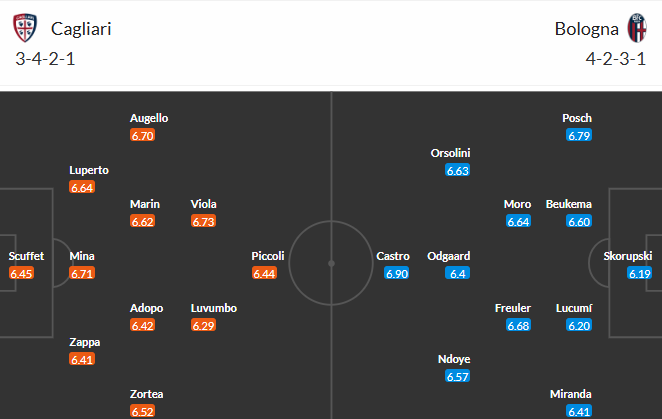The width and height of the screenshot is (662, 419).
Task: Open the Bologna team name link
Action: pyautogui.click(x=586, y=29)
